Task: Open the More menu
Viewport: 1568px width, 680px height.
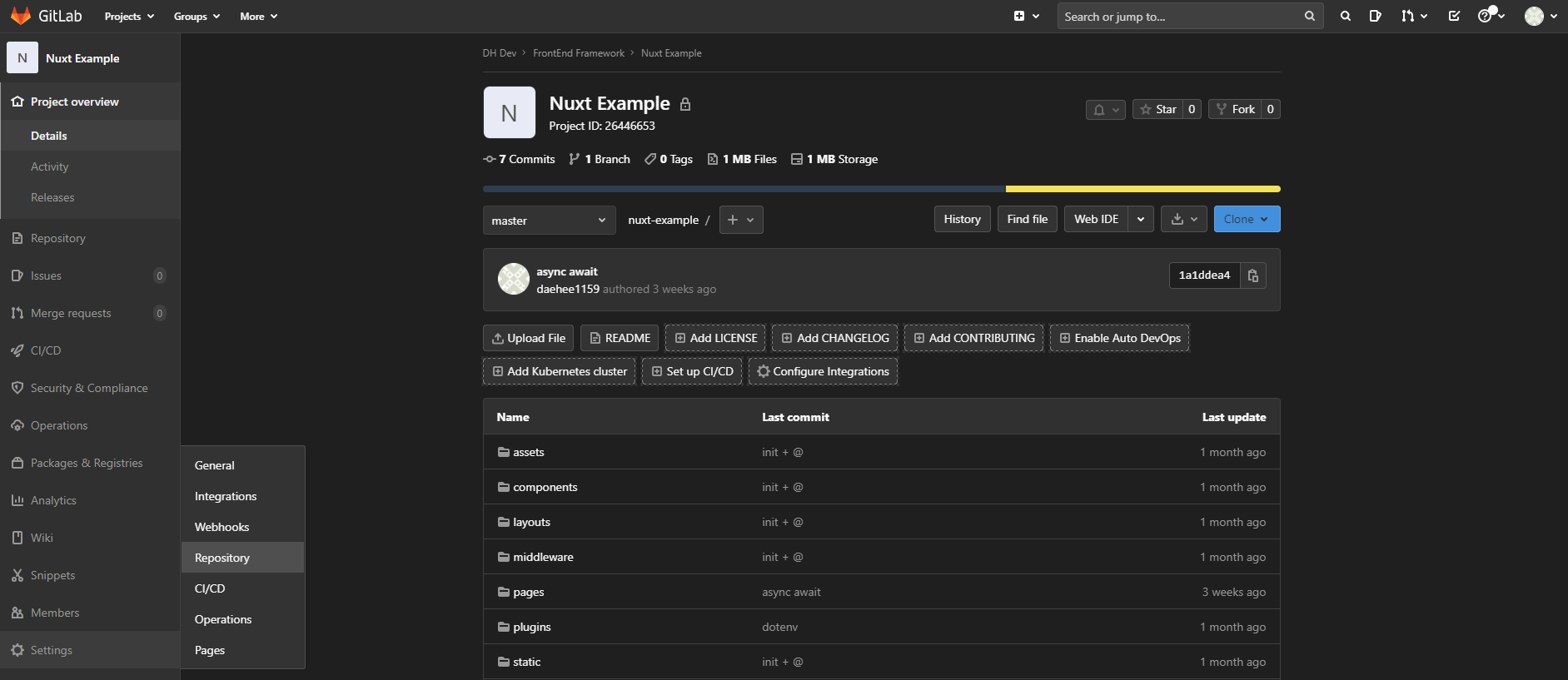Action: pyautogui.click(x=258, y=17)
